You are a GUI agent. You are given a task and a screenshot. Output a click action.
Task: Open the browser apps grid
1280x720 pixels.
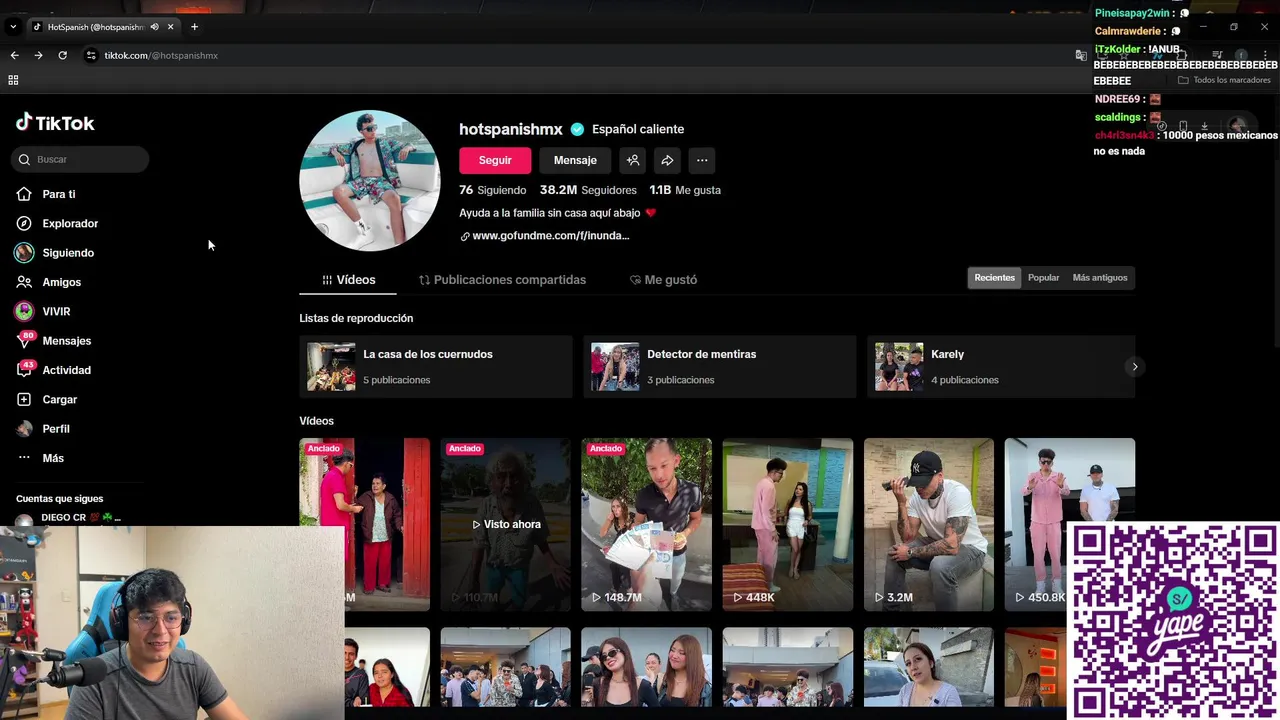coord(13,80)
